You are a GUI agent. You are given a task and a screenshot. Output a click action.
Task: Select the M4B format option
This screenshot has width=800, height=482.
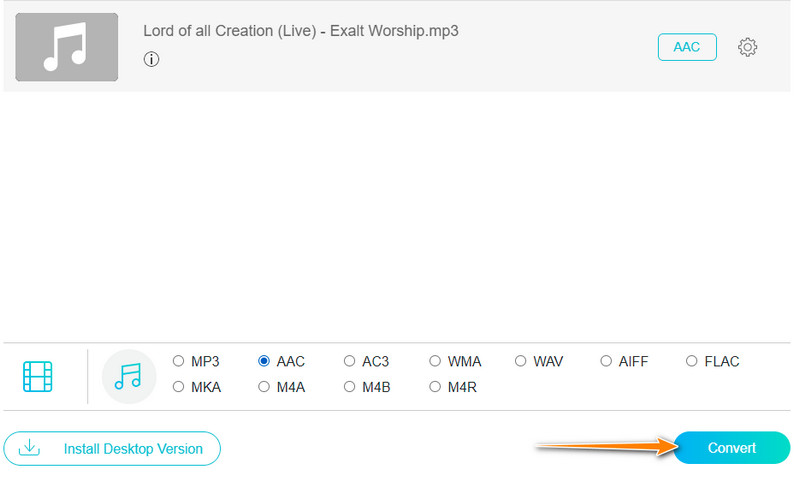[349, 386]
